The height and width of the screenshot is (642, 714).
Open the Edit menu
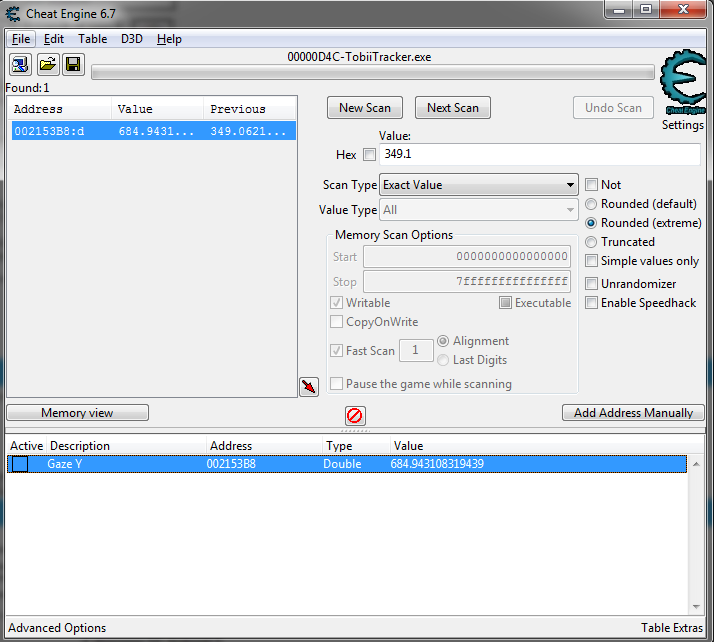pos(54,39)
